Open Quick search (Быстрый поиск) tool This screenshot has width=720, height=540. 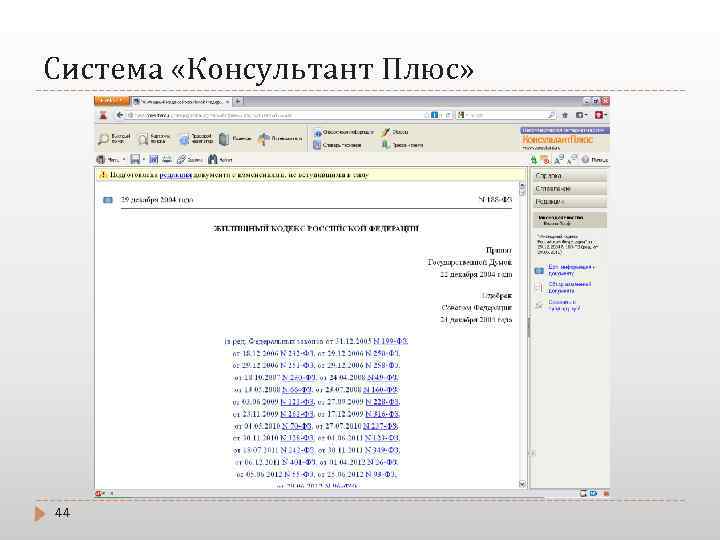pos(114,138)
